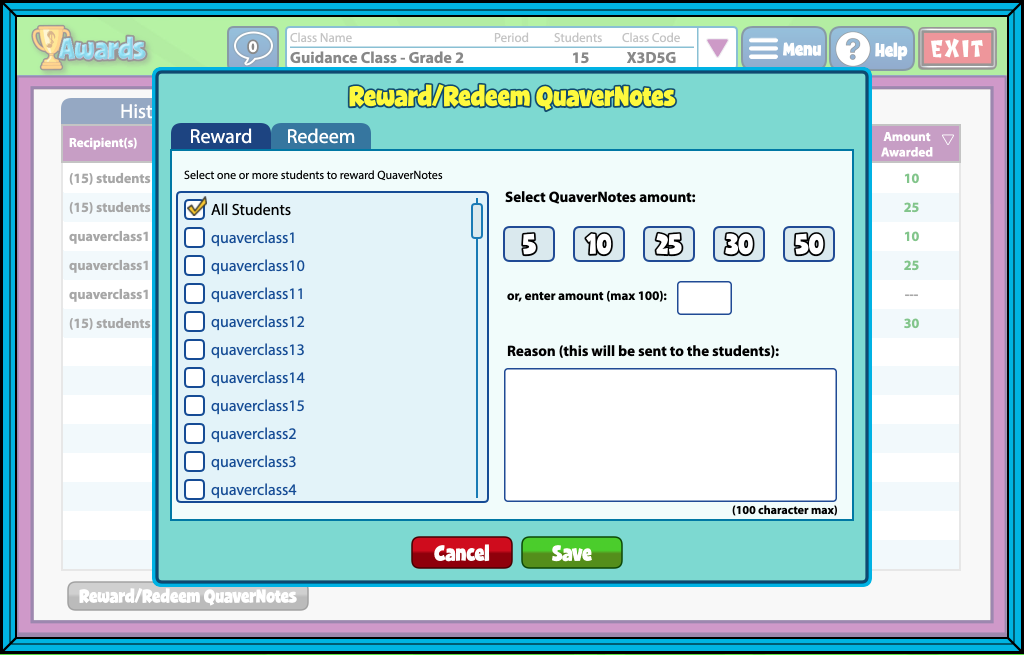Switch to the Redeem tab
Image resolution: width=1024 pixels, height=655 pixels.
(321, 136)
